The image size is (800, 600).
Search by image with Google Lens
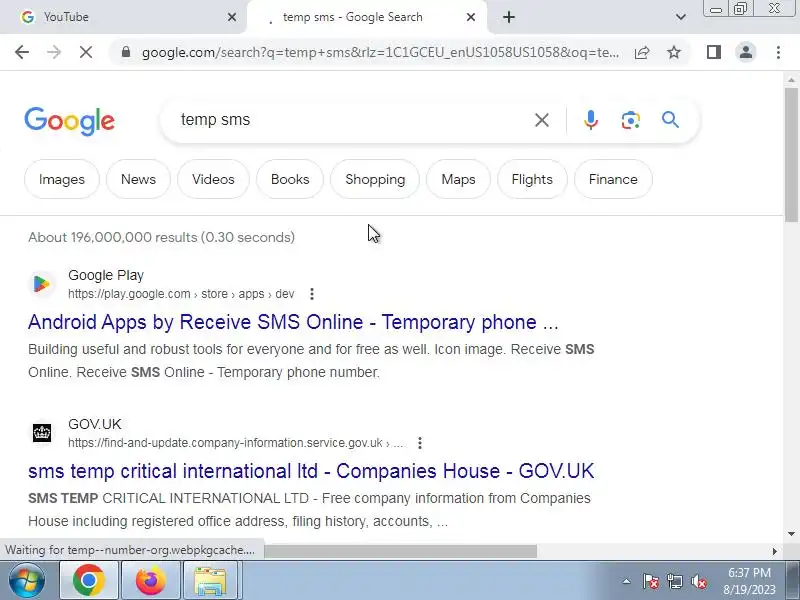(631, 120)
